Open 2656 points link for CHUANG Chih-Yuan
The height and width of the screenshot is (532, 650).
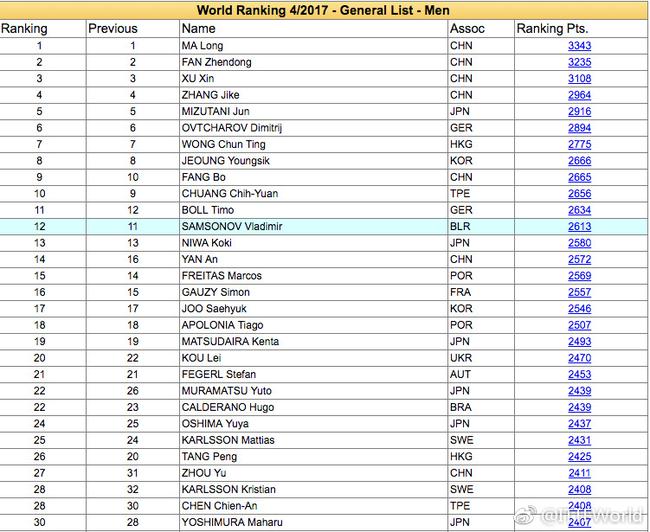pyautogui.click(x=579, y=194)
